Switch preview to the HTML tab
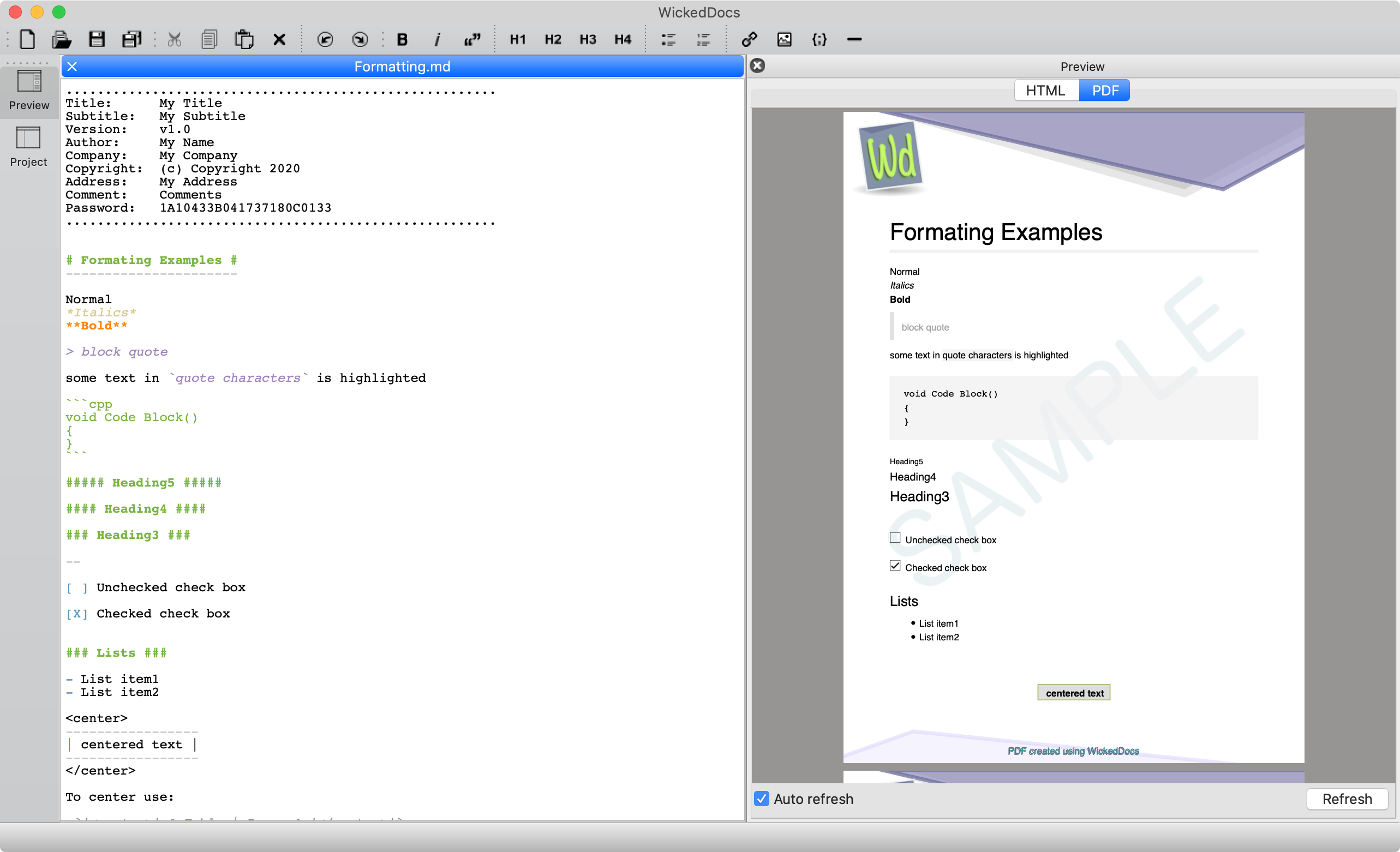Image resolution: width=1400 pixels, height=852 pixels. [x=1045, y=91]
